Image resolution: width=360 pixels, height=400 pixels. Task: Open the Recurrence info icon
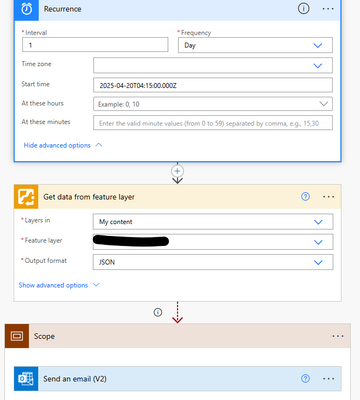[303, 9]
